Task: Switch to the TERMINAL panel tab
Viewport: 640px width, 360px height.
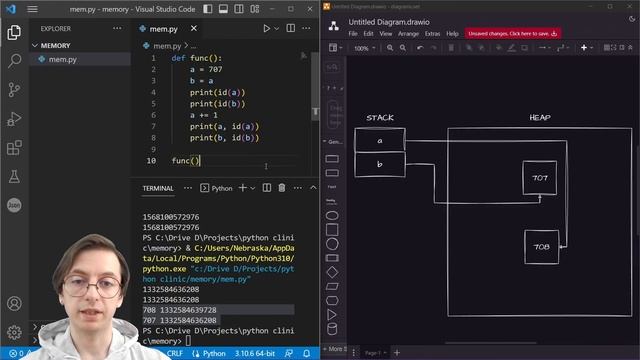Action: 158,188
